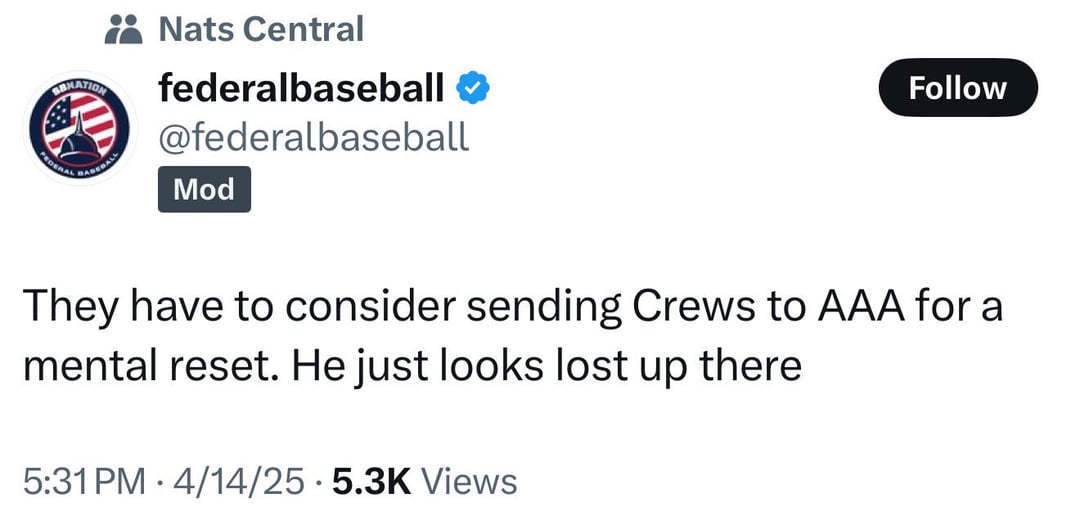Click the community people icon beside Nats Central
1080x516 pixels.
(x=125, y=29)
